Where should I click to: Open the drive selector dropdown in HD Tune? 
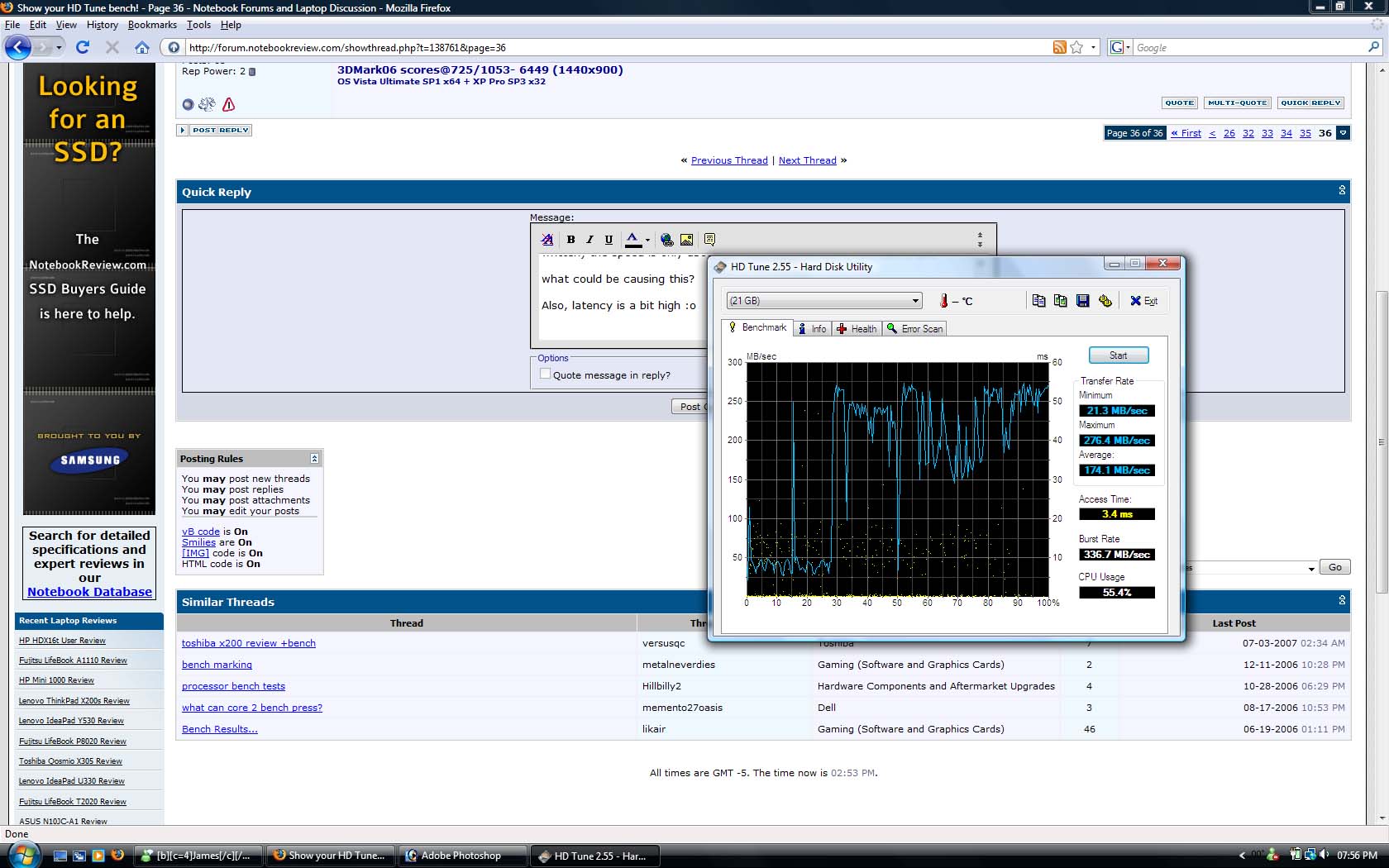pos(824,301)
